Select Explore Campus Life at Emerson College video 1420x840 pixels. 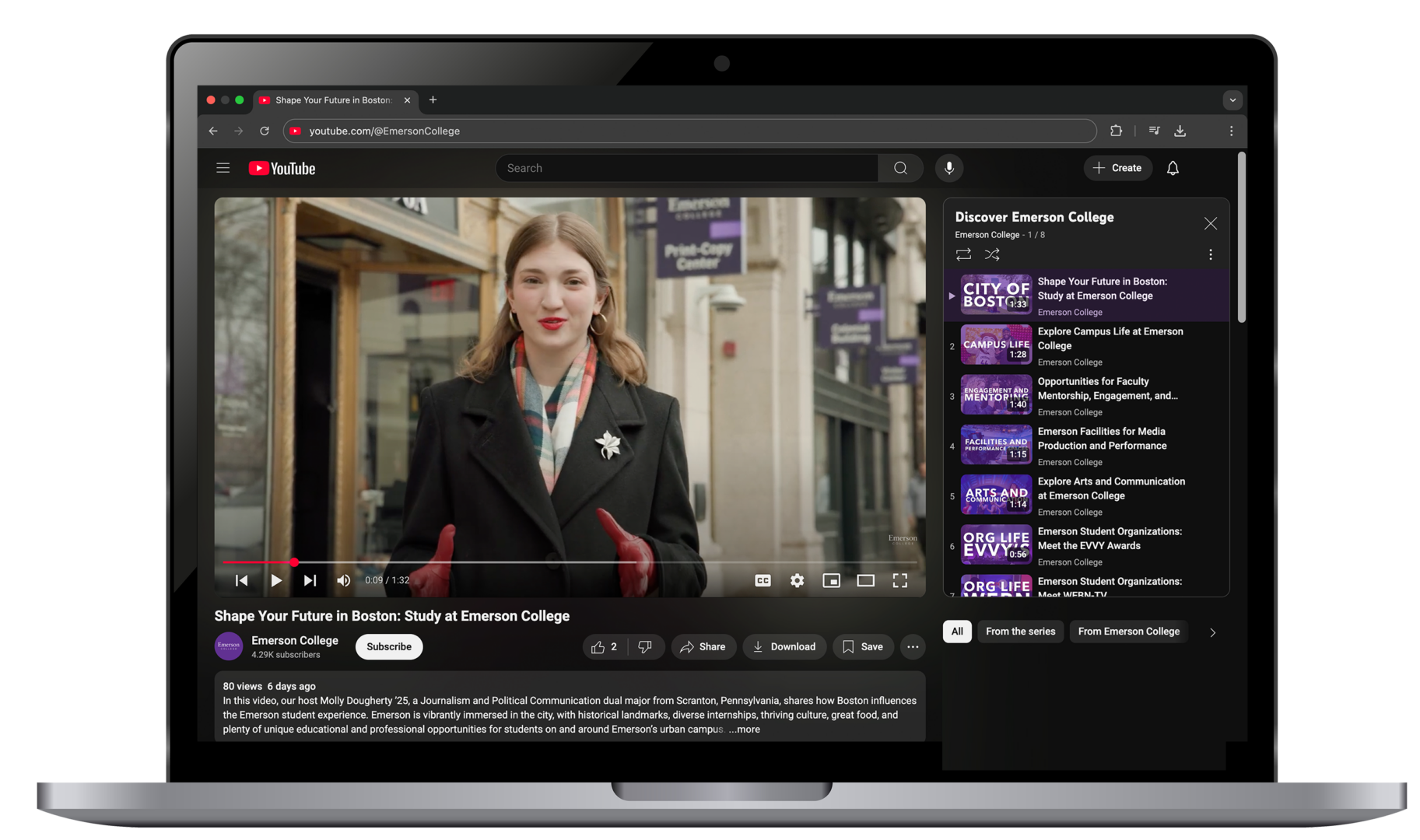point(1086,345)
